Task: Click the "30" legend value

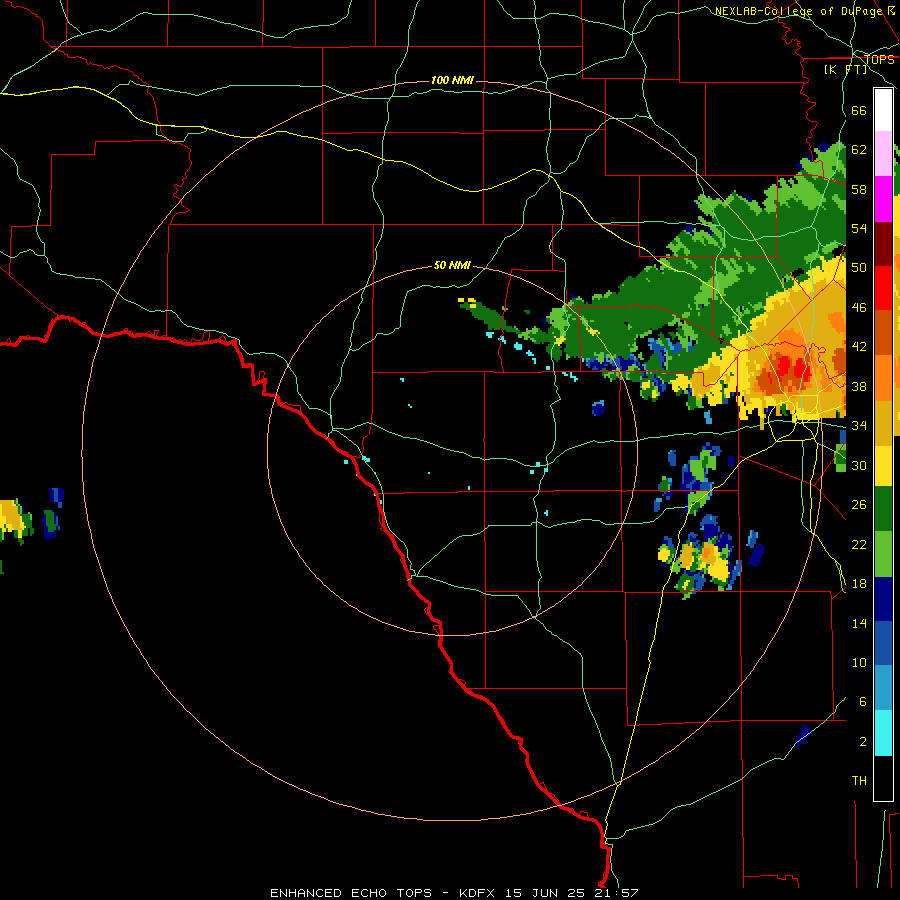Action: tap(859, 465)
